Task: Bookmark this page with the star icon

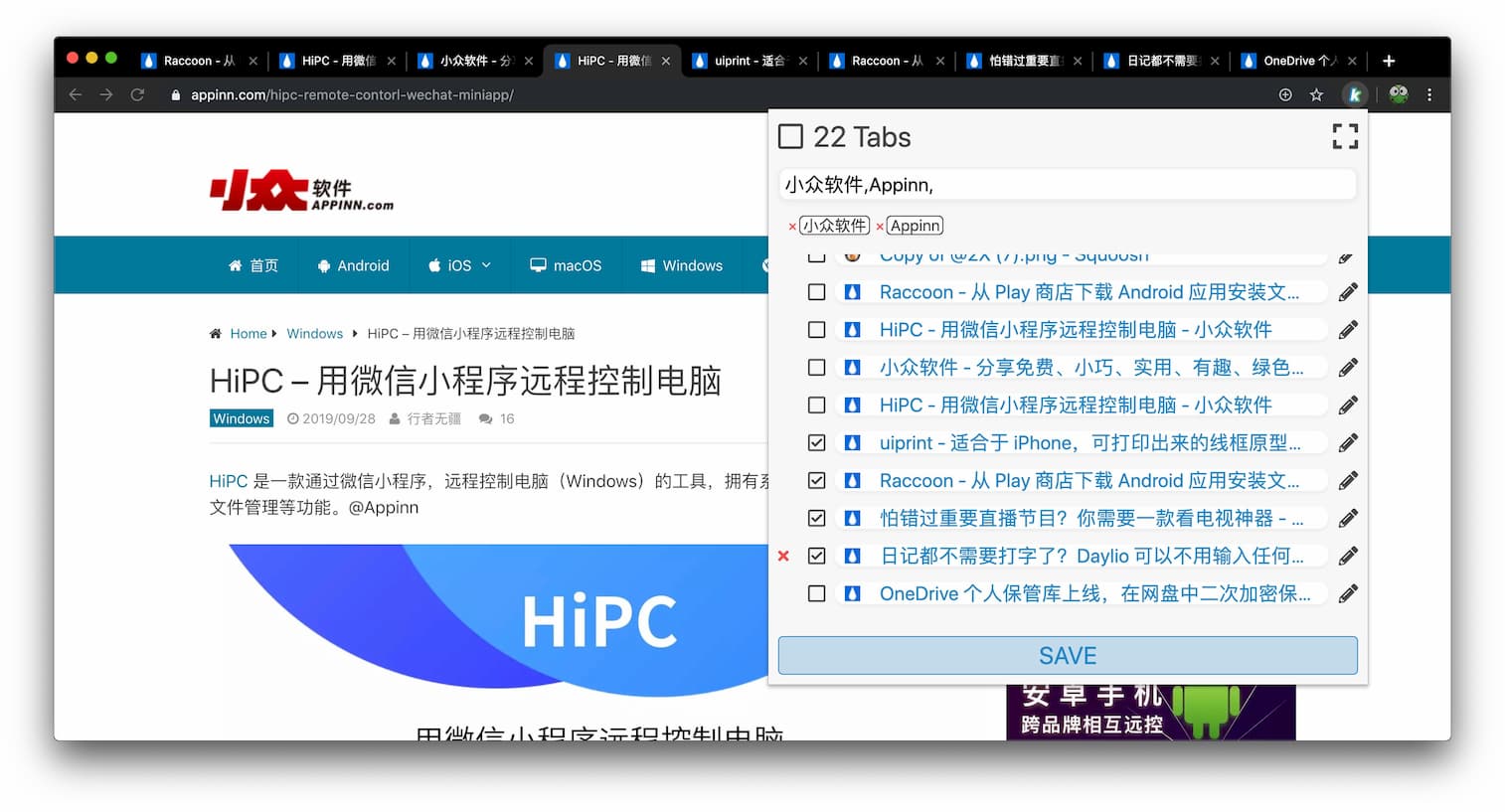Action: (1316, 94)
